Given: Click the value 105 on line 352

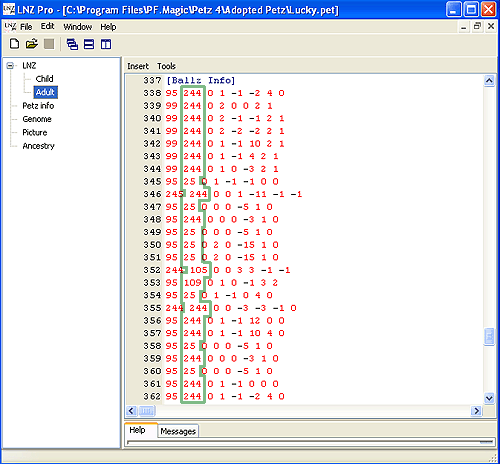Looking at the screenshot, I should tap(199, 270).
